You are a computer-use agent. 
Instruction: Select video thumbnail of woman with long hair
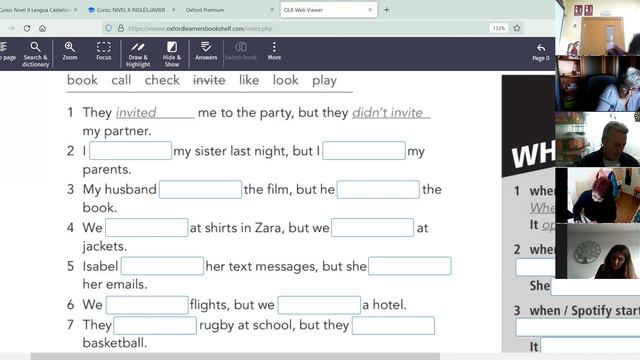pyautogui.click(x=598, y=251)
